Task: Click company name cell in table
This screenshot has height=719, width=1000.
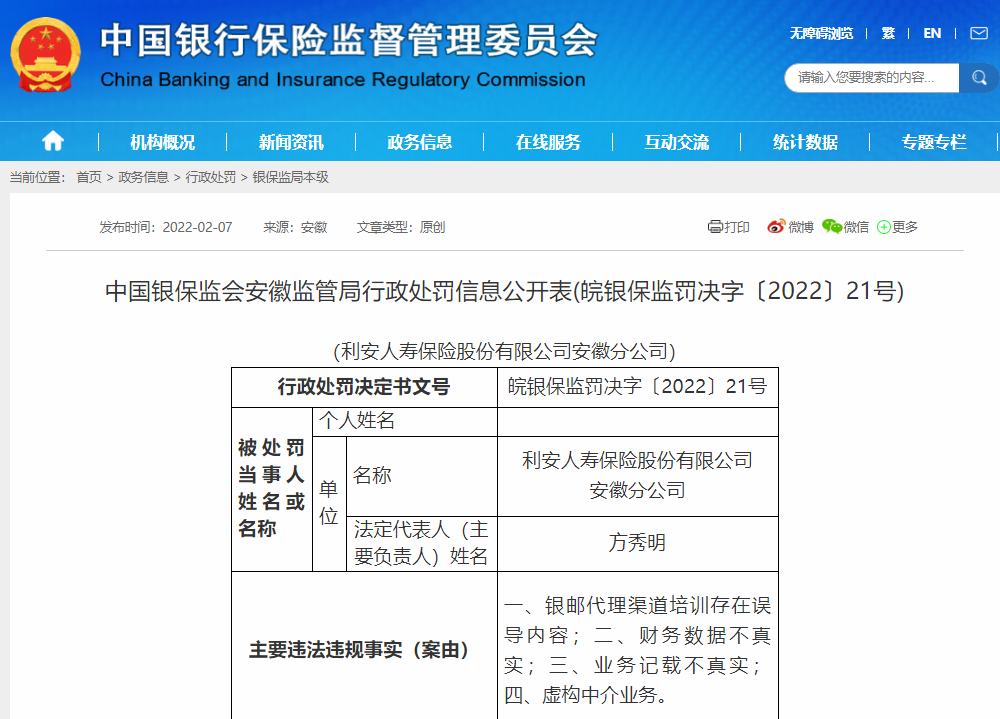Action: pos(638,476)
